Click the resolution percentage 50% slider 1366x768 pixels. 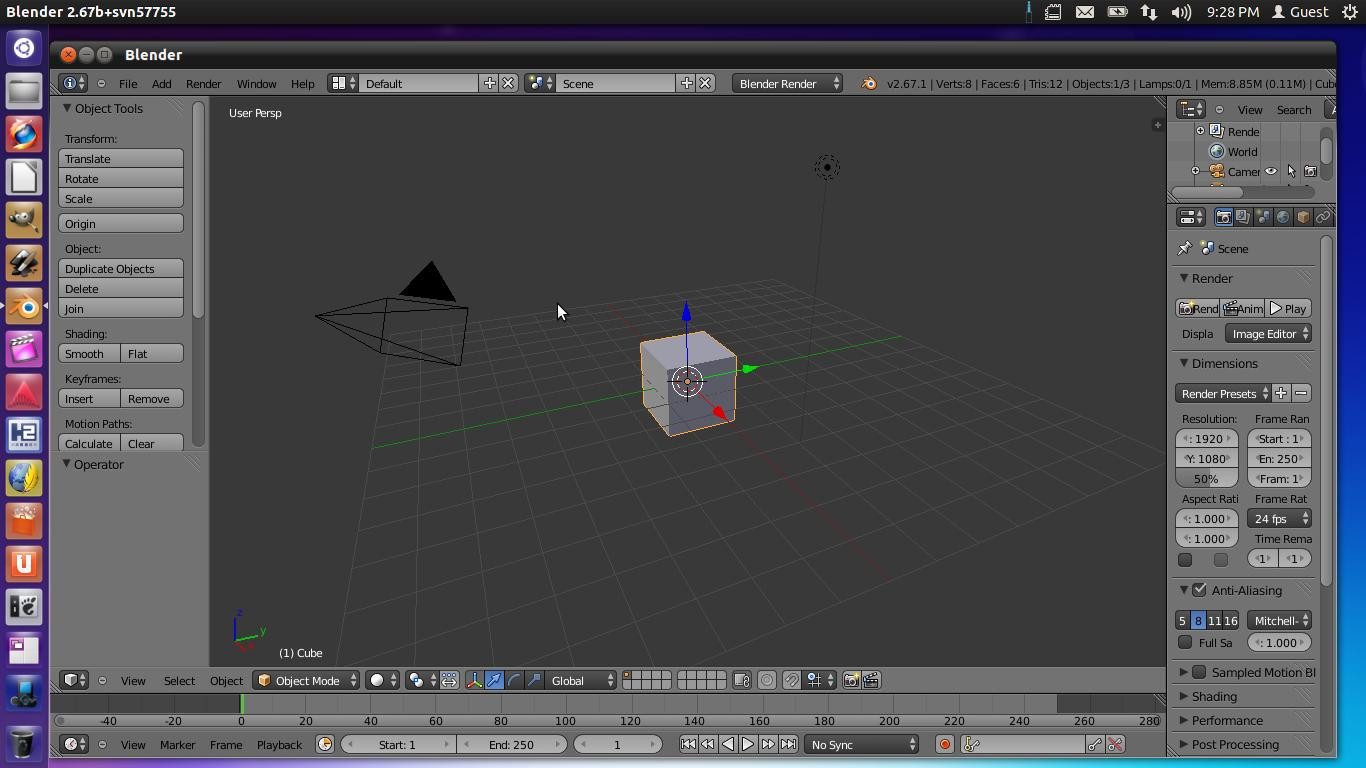(1206, 478)
